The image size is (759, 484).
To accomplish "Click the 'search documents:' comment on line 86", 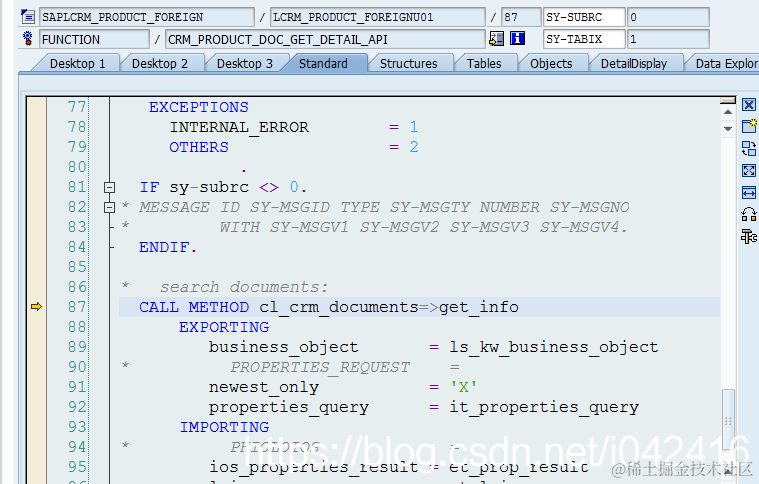I will [244, 287].
